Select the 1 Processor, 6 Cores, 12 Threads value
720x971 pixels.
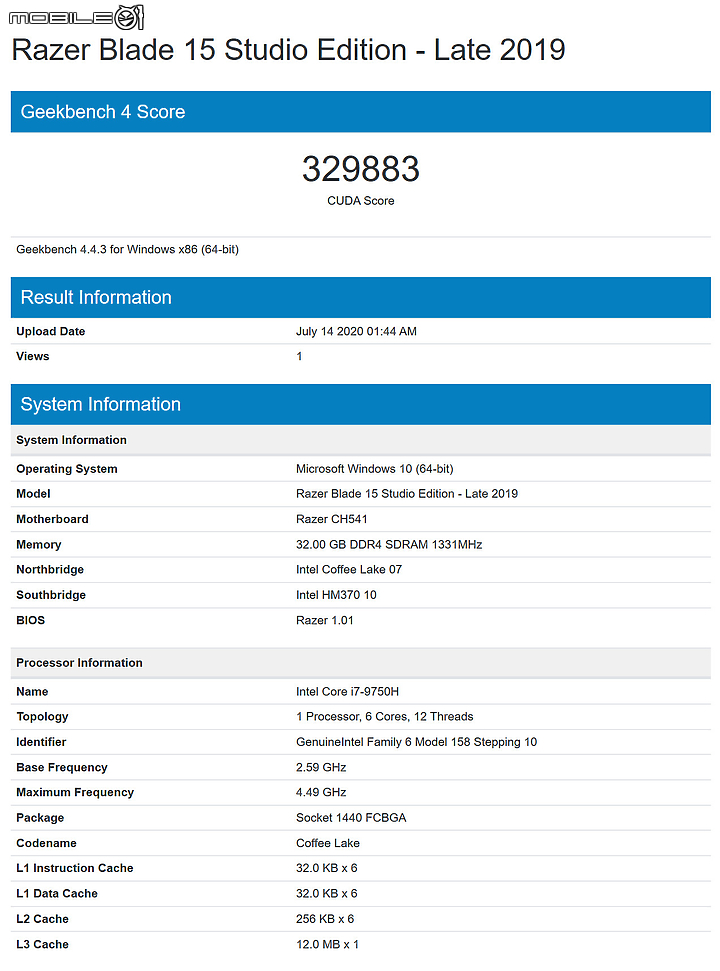click(x=384, y=716)
